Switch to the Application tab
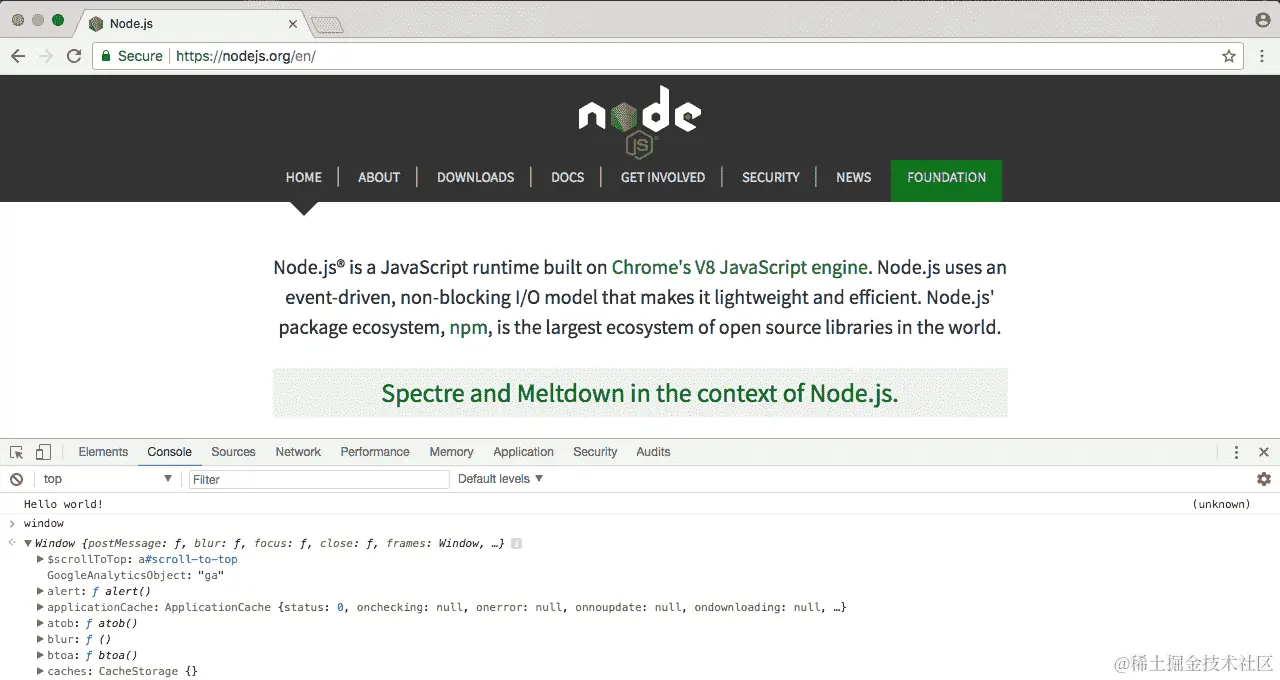The image size is (1280, 680). 523,452
